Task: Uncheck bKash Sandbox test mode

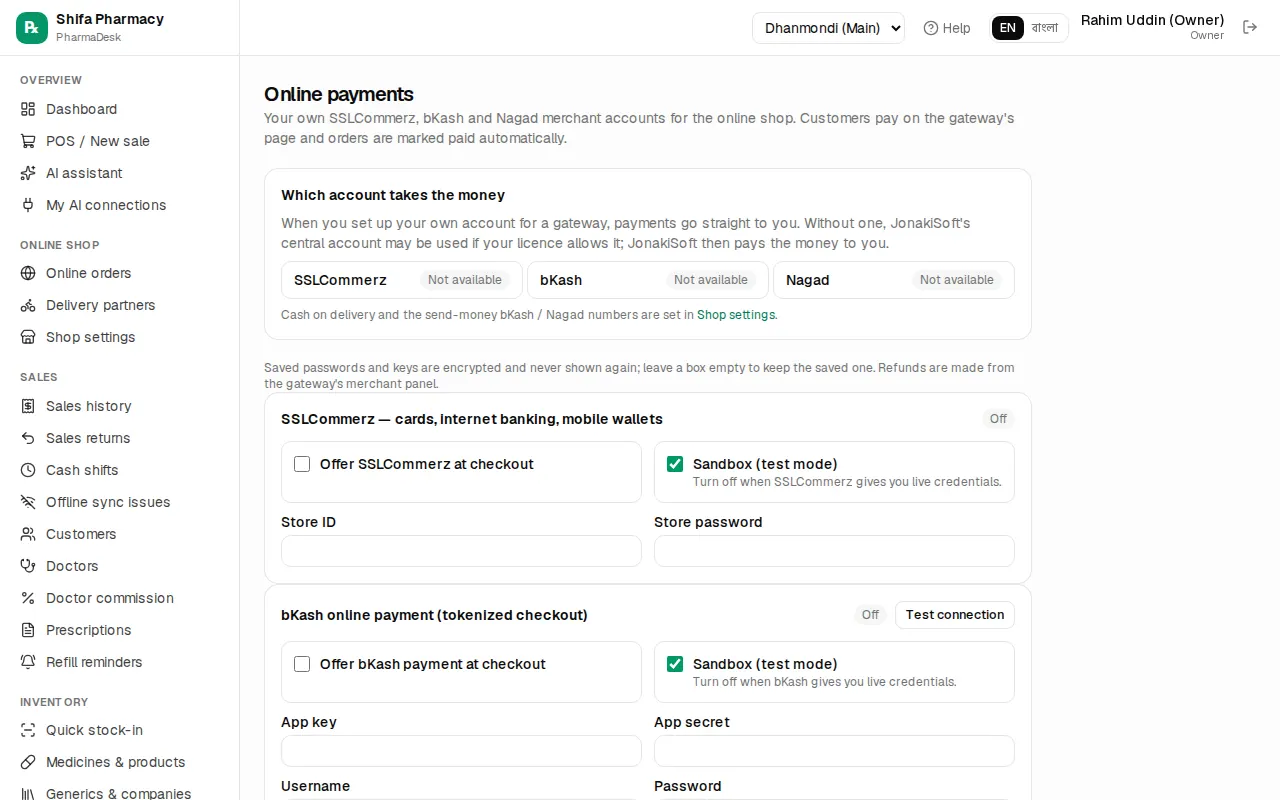Action: click(675, 664)
